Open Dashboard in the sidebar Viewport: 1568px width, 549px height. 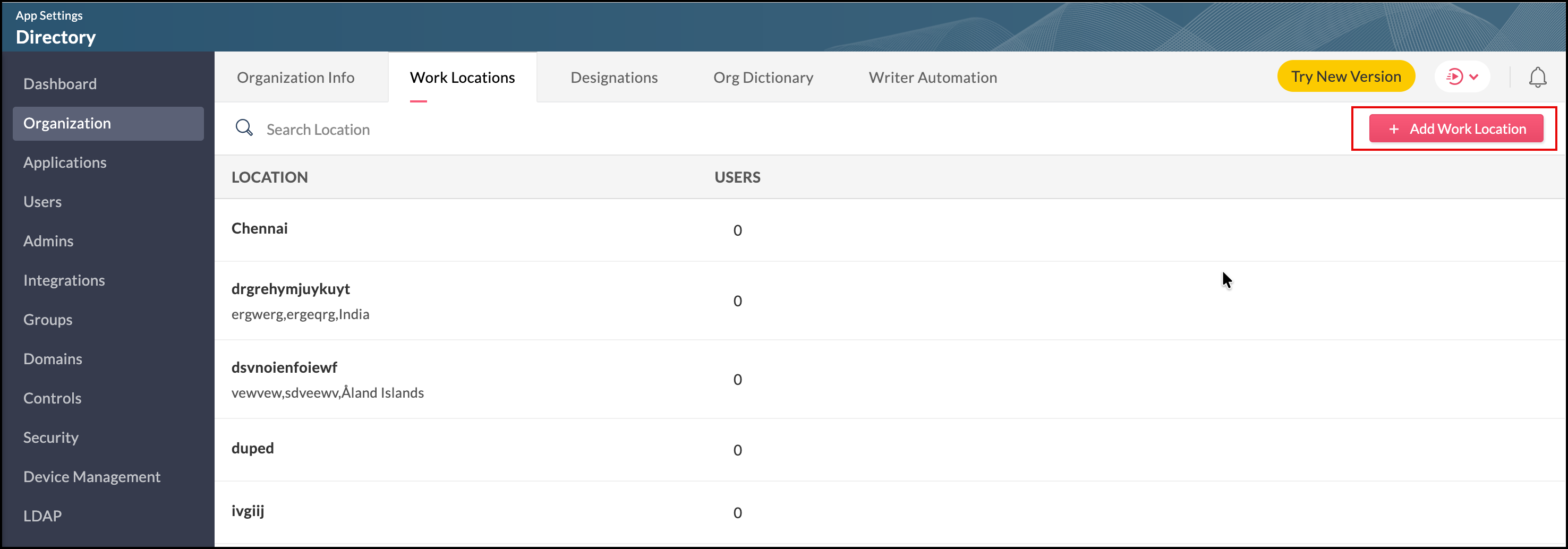pos(59,84)
